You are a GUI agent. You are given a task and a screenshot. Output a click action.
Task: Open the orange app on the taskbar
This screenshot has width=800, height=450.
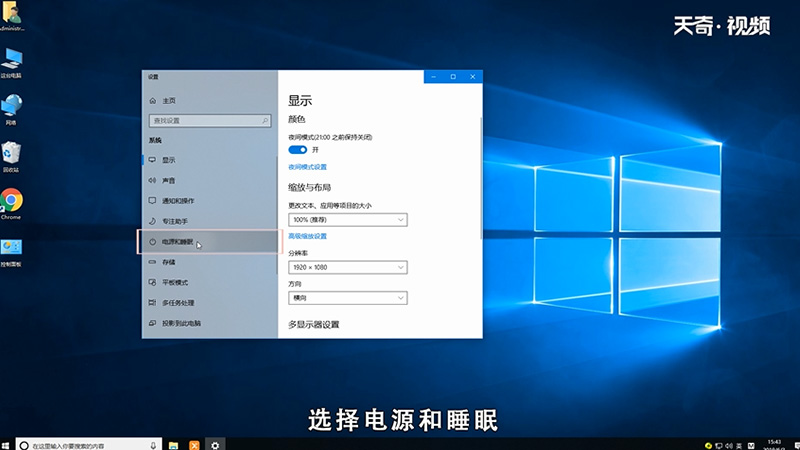(x=194, y=445)
